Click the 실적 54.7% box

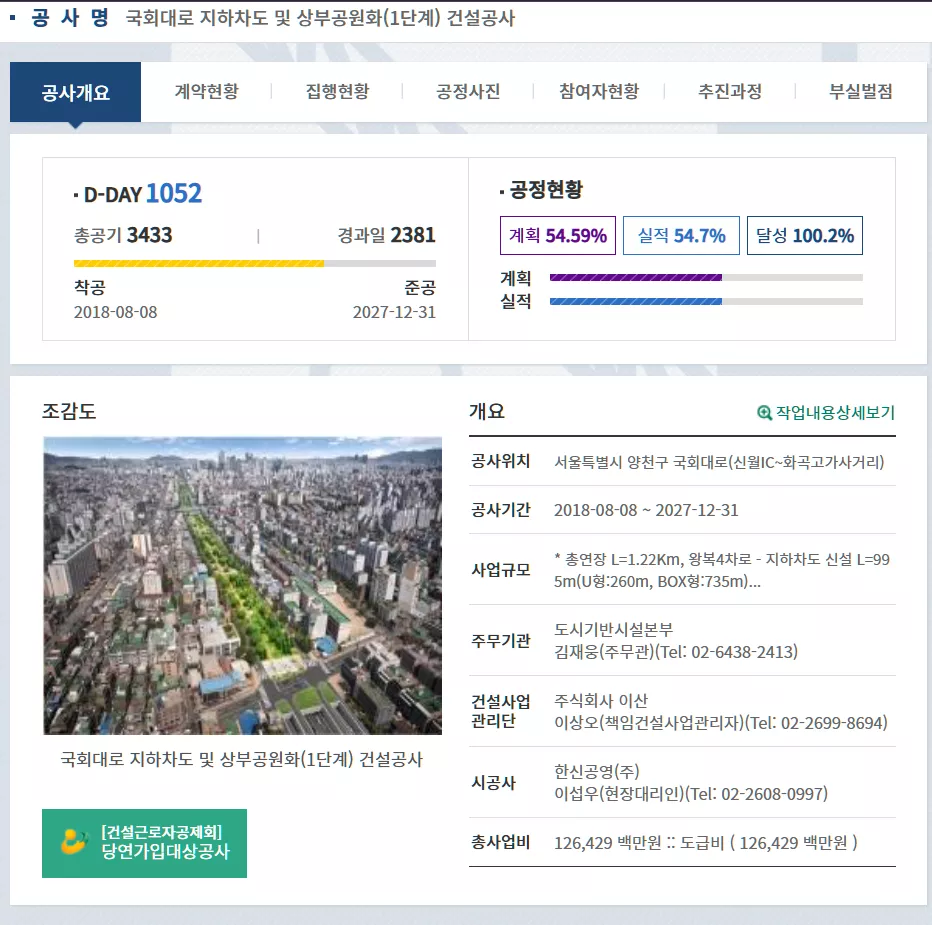681,235
